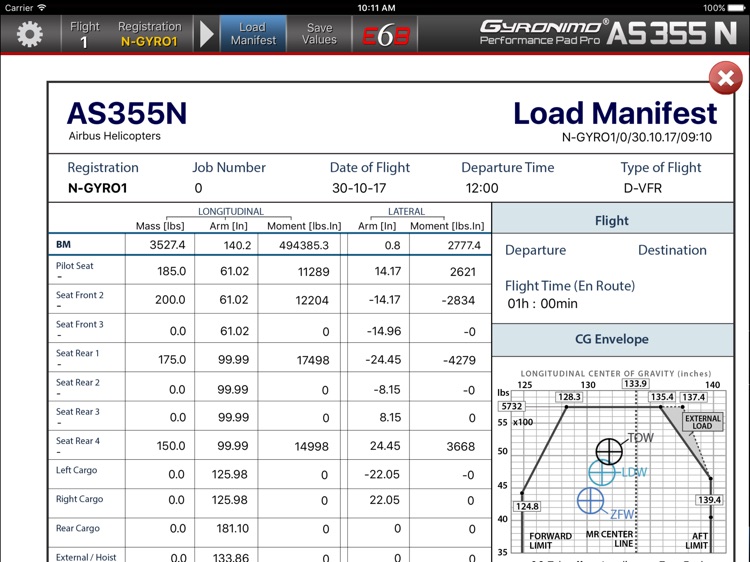Tap the 124.8 forward limit label
Image resolution: width=750 pixels, height=562 pixels.
click(x=527, y=506)
